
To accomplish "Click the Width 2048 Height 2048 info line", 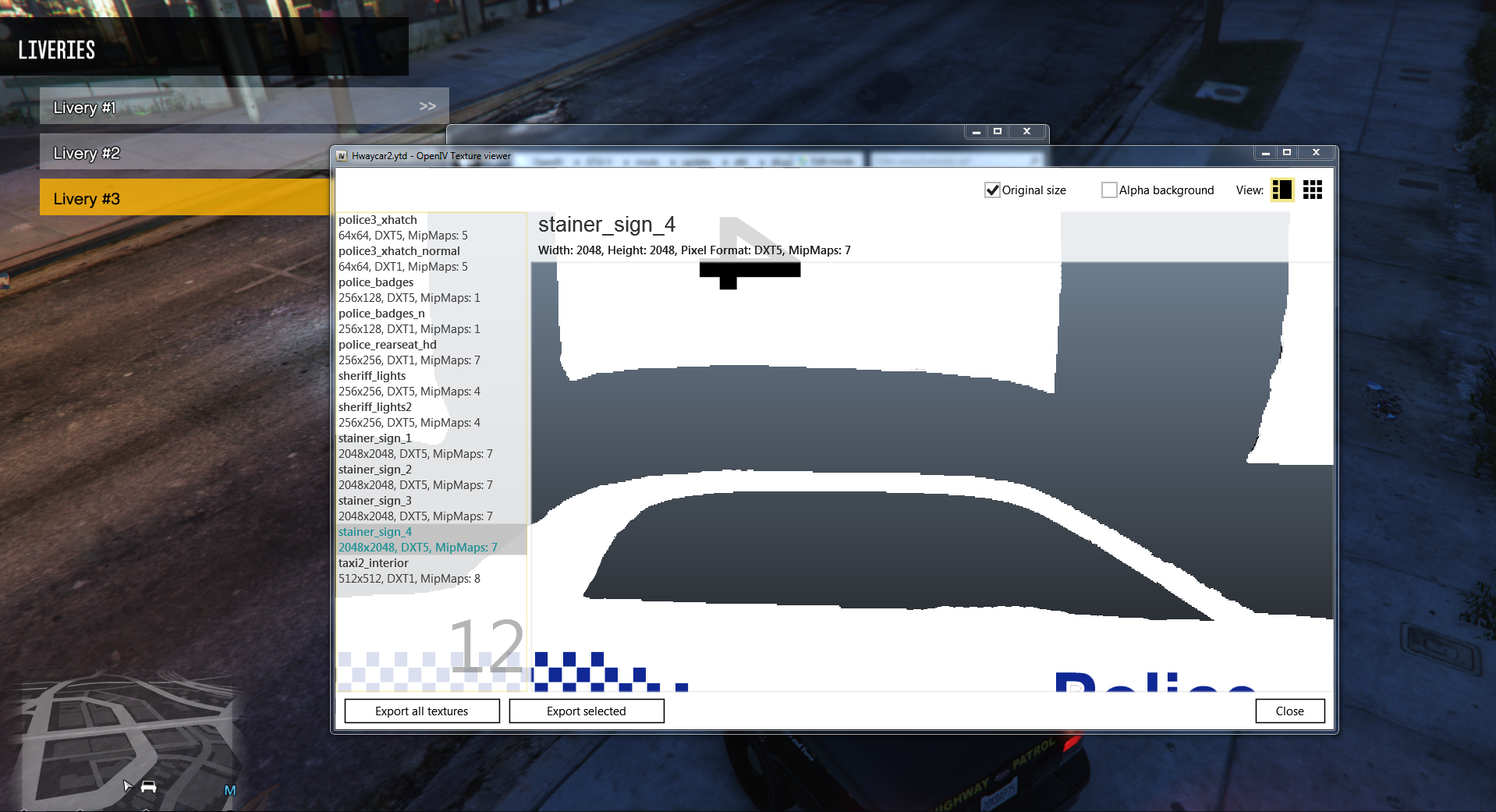I will 694,250.
